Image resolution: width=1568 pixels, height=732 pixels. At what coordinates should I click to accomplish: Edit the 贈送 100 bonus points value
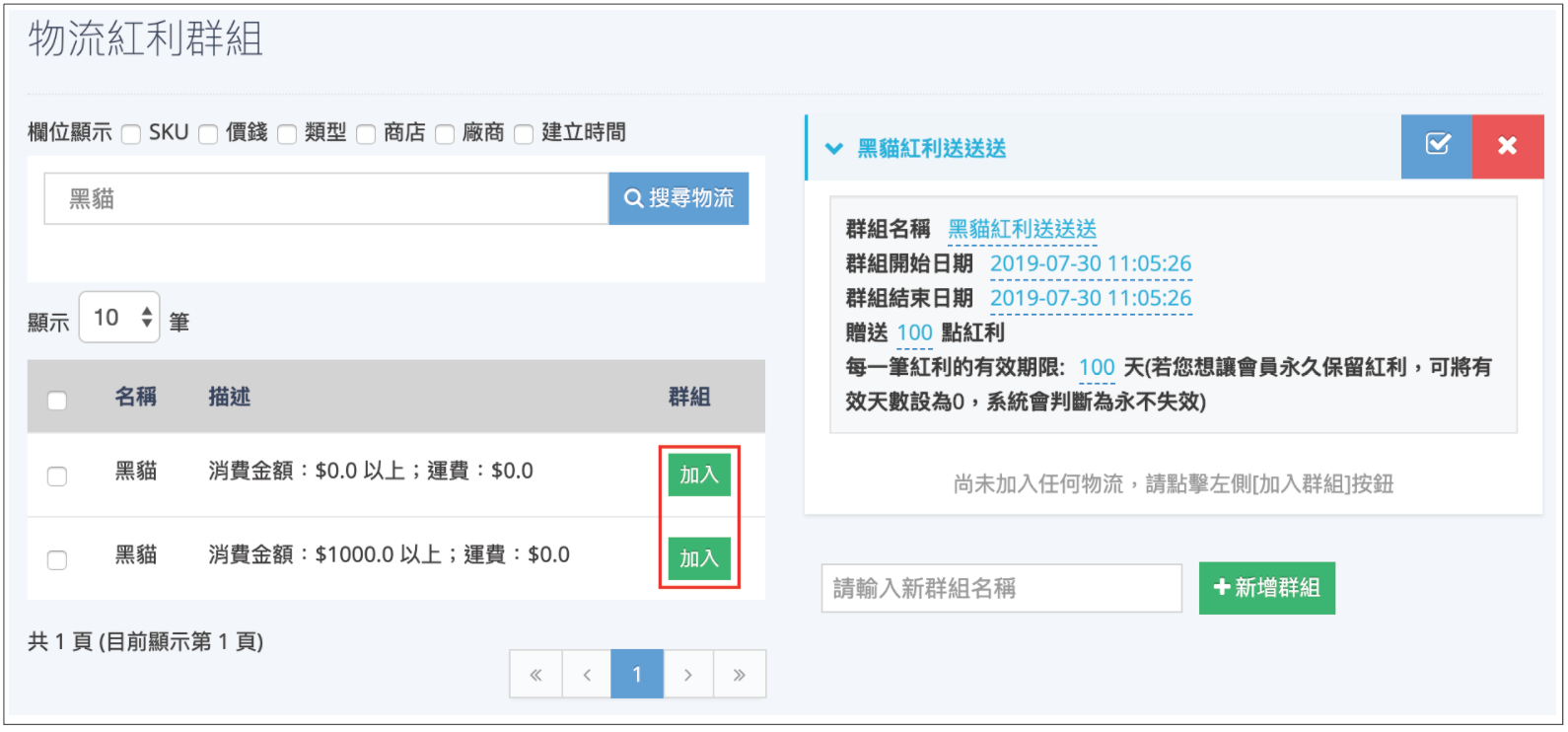914,333
